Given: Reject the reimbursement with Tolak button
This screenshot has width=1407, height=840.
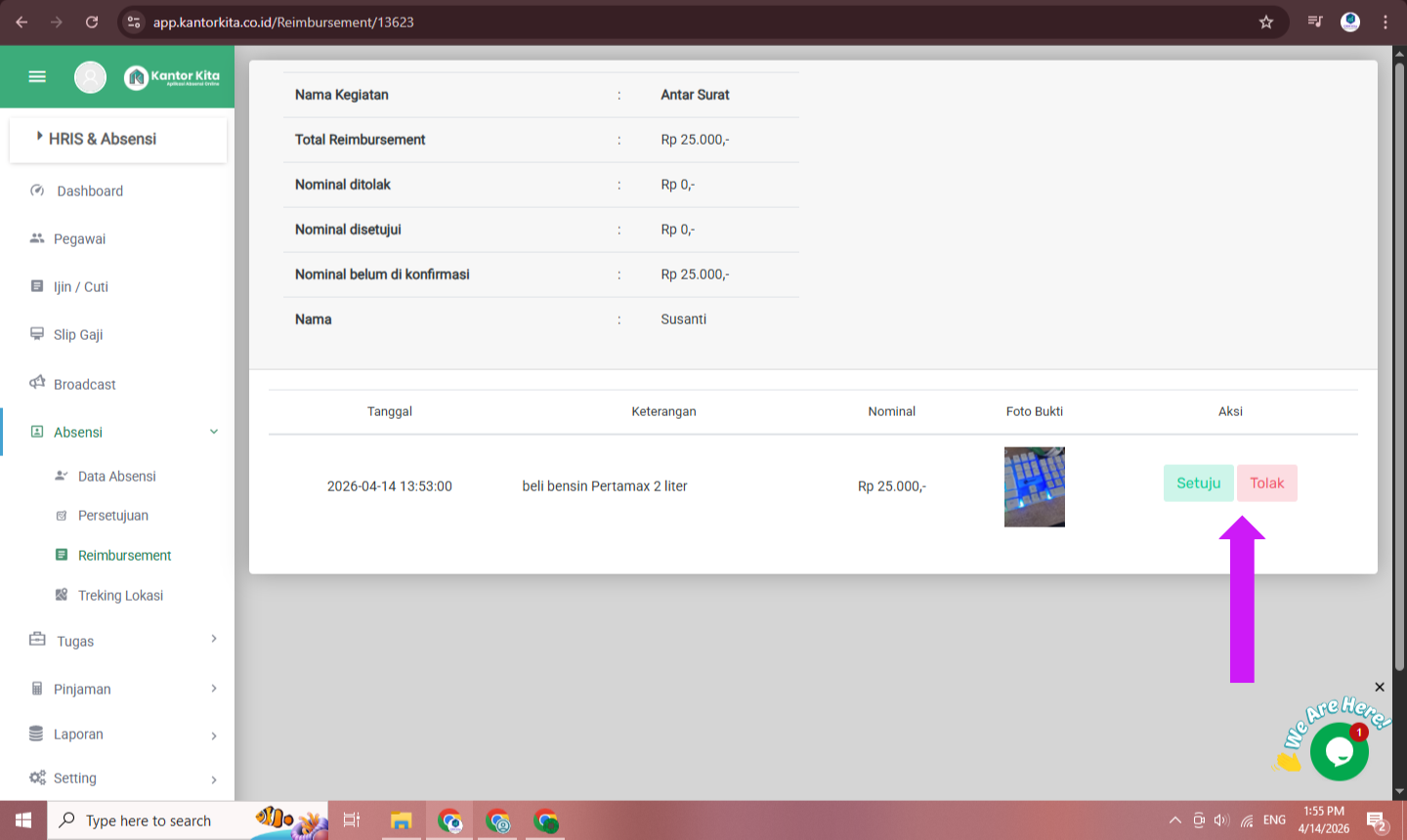Looking at the screenshot, I should click(x=1266, y=483).
